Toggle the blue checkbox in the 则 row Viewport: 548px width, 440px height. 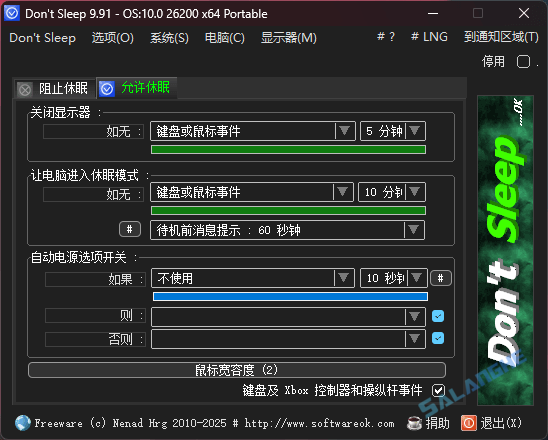[x=438, y=316]
